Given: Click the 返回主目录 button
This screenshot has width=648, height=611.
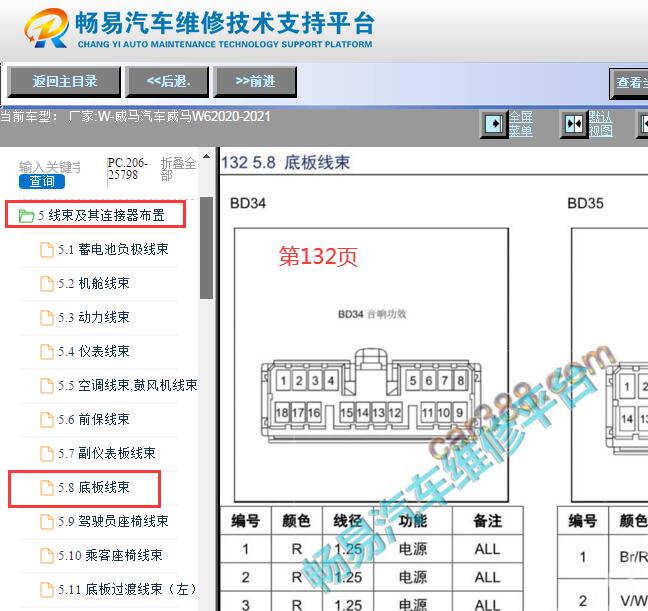Looking at the screenshot, I should coord(64,81).
